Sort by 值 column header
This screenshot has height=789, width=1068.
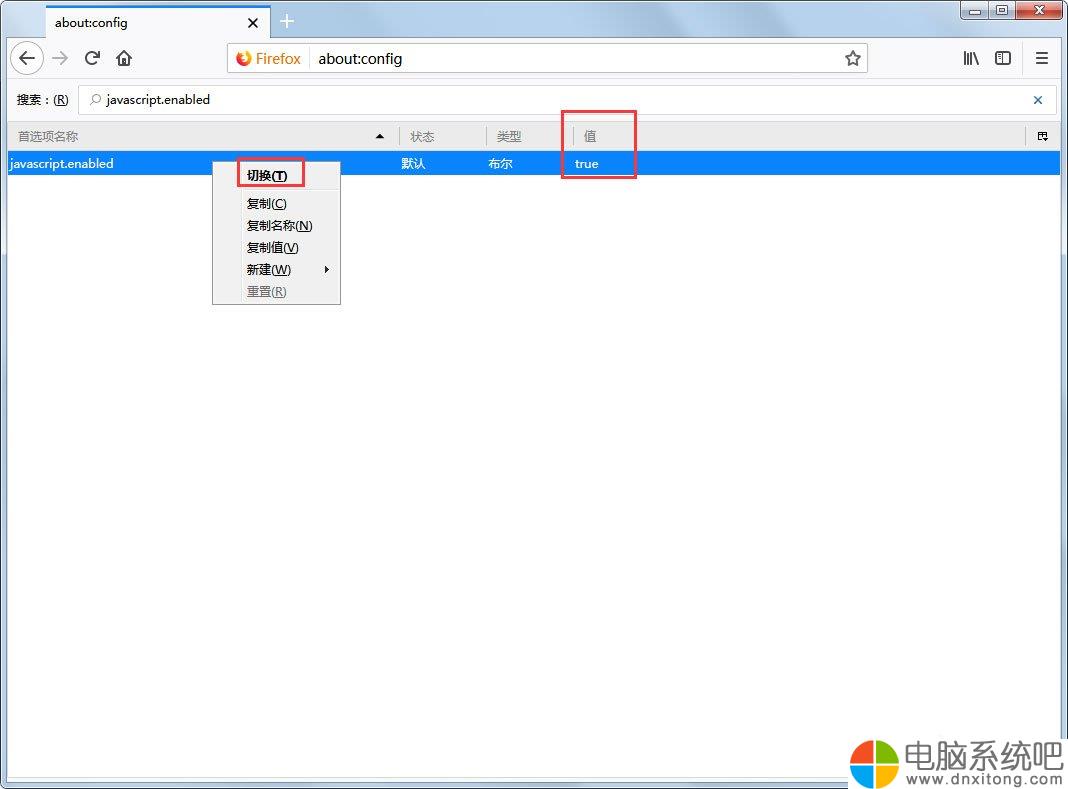click(x=799, y=136)
